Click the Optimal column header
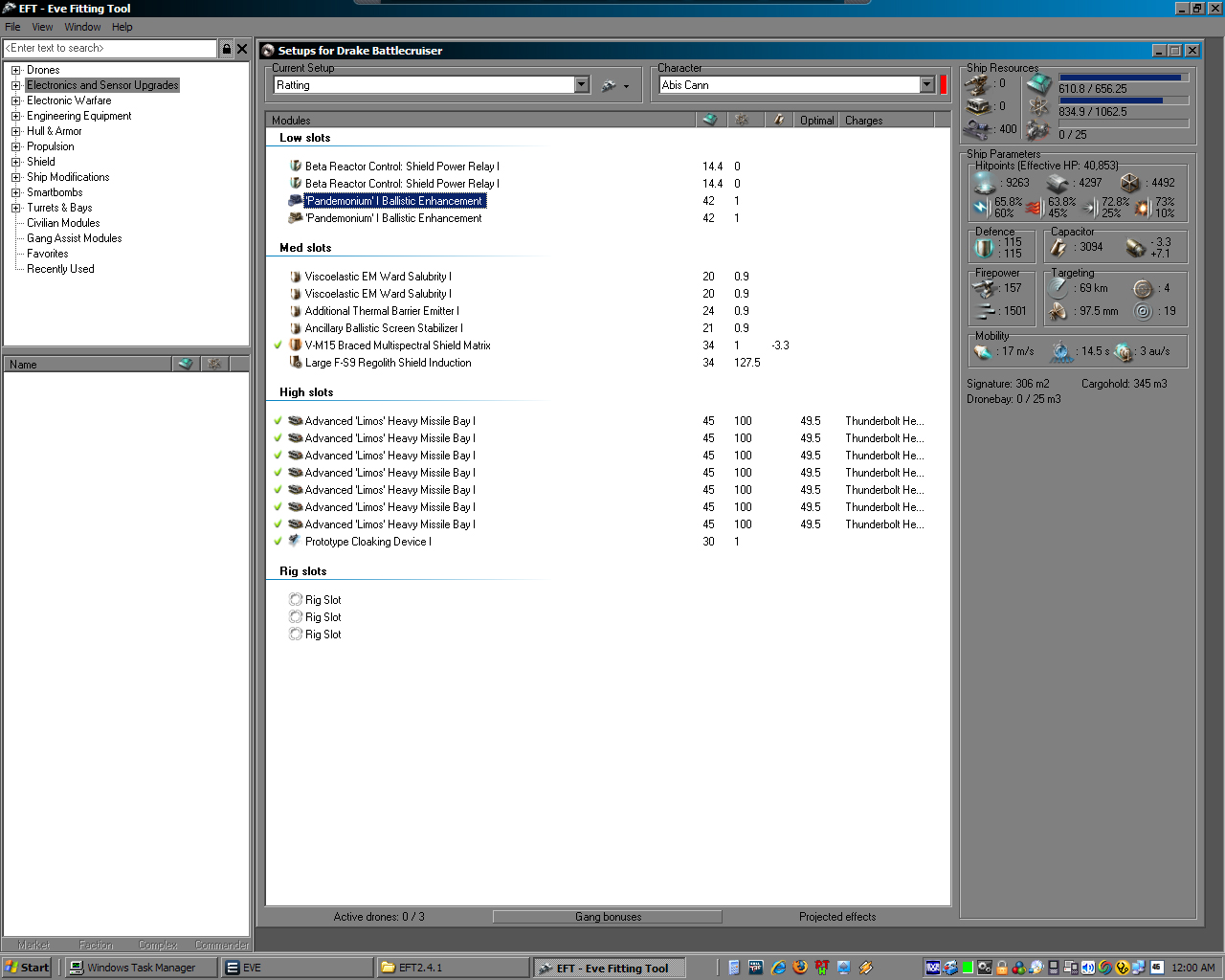The height and width of the screenshot is (980, 1225). (816, 120)
